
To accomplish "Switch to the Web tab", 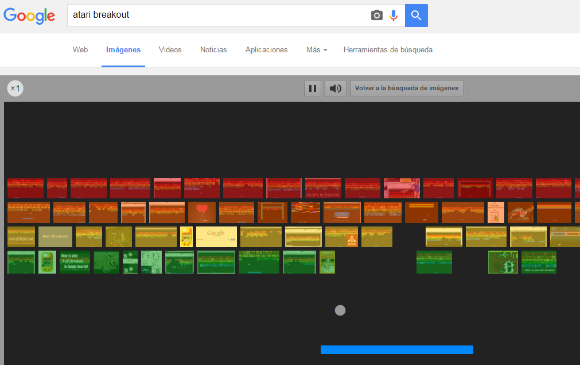I will [x=80, y=50].
